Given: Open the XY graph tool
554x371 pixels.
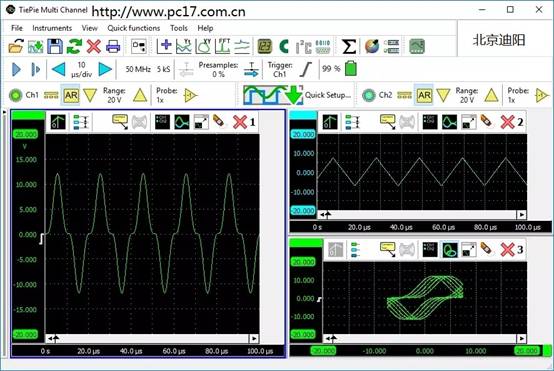Looking at the screenshot, I should pos(204,46).
